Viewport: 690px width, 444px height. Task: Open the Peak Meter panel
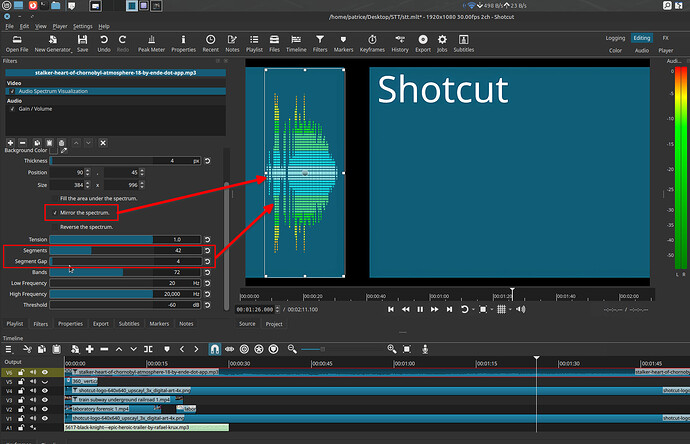tap(150, 41)
